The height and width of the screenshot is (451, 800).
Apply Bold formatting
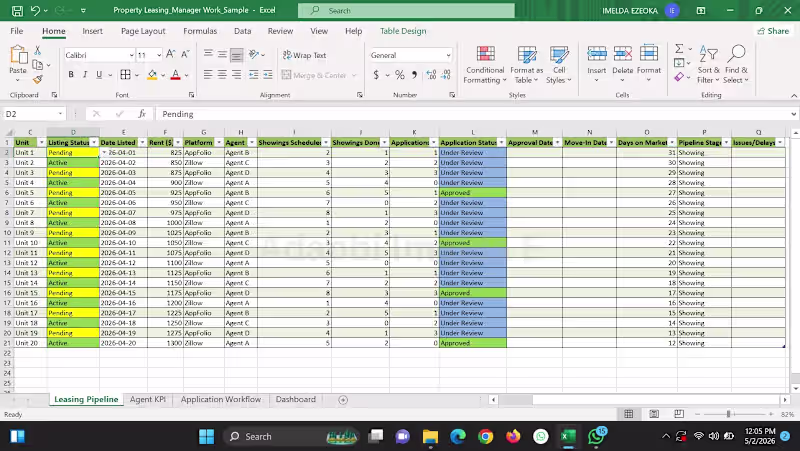pyautogui.click(x=71, y=75)
